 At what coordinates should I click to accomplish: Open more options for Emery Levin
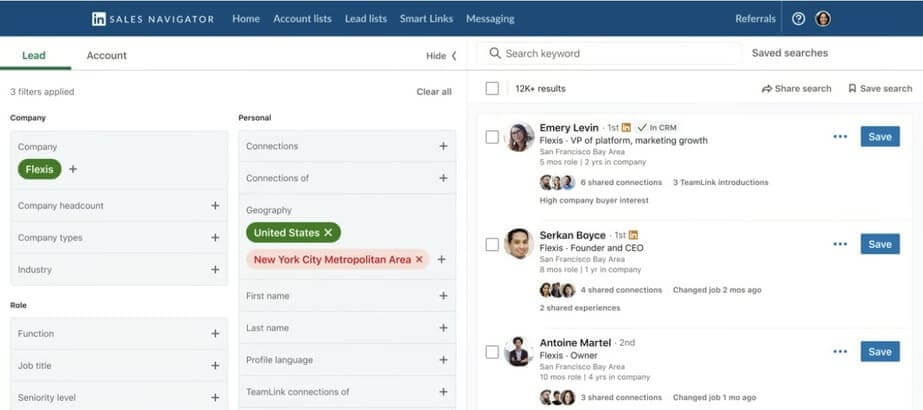[840, 136]
